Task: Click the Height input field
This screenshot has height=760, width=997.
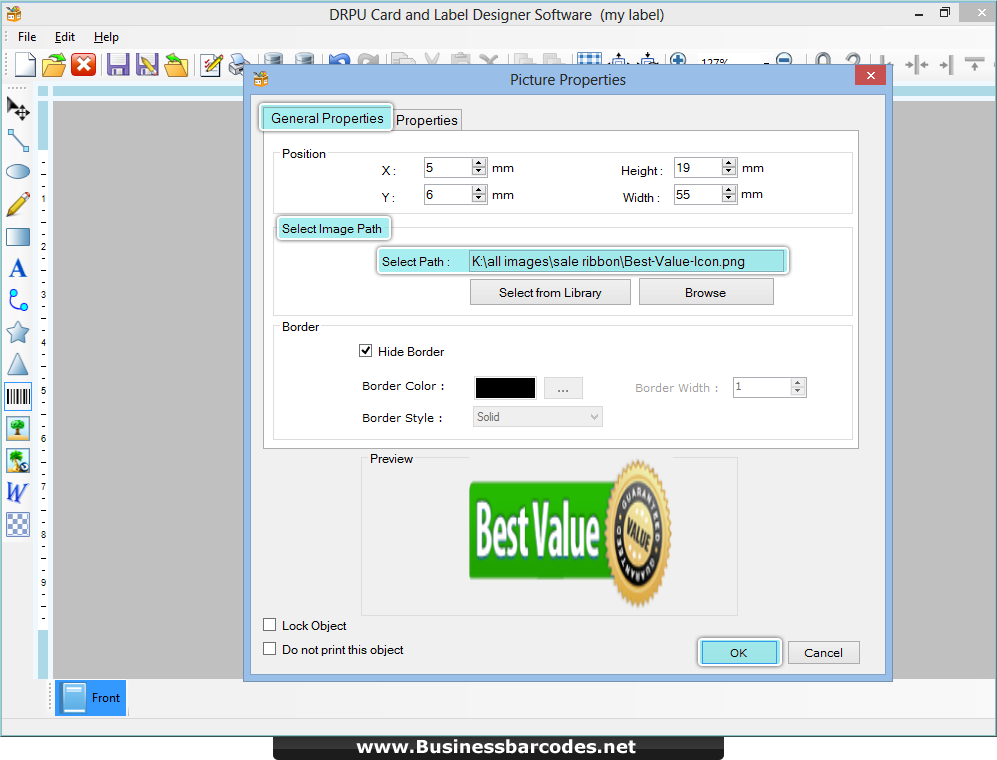Action: point(698,168)
